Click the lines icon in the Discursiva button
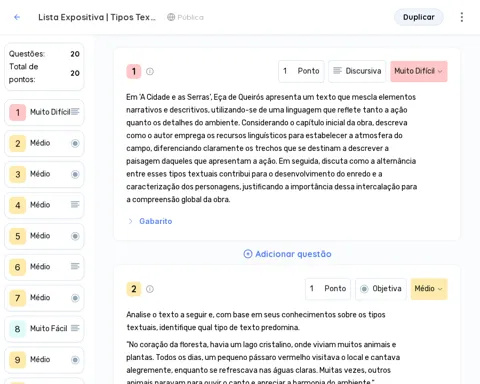 (337, 71)
